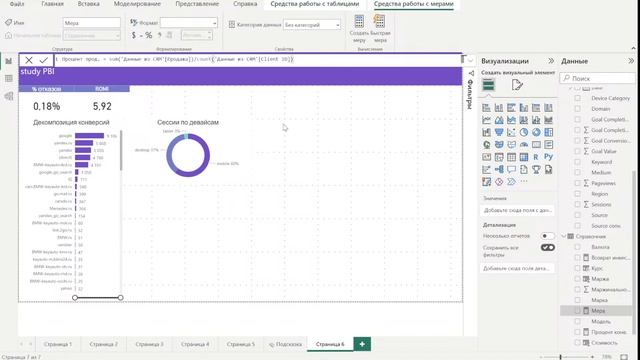Open the Формат dropdown
The height and width of the screenshot is (360, 640).
189,23
